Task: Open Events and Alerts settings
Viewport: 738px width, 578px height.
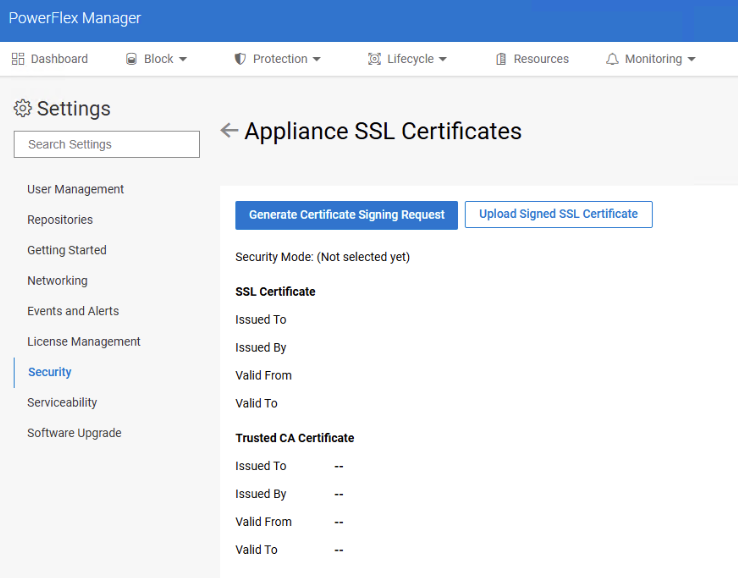Action: click(x=73, y=311)
